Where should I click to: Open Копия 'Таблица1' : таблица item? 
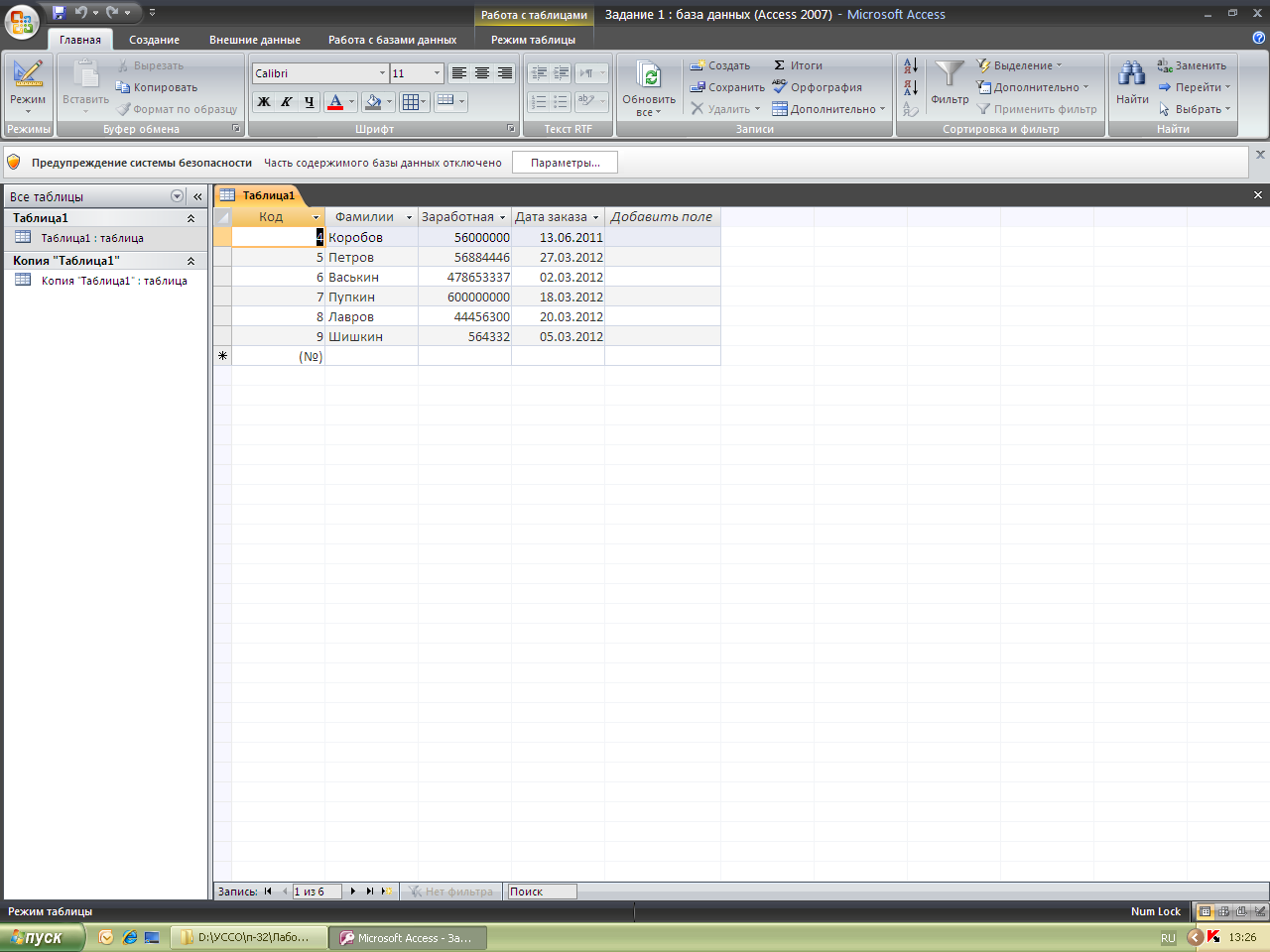click(105, 281)
